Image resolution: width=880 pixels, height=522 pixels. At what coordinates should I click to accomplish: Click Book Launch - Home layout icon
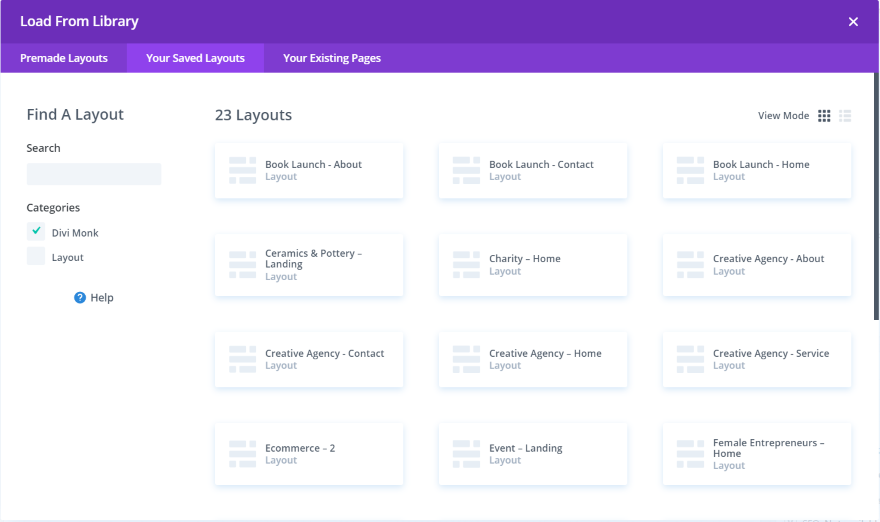point(690,171)
